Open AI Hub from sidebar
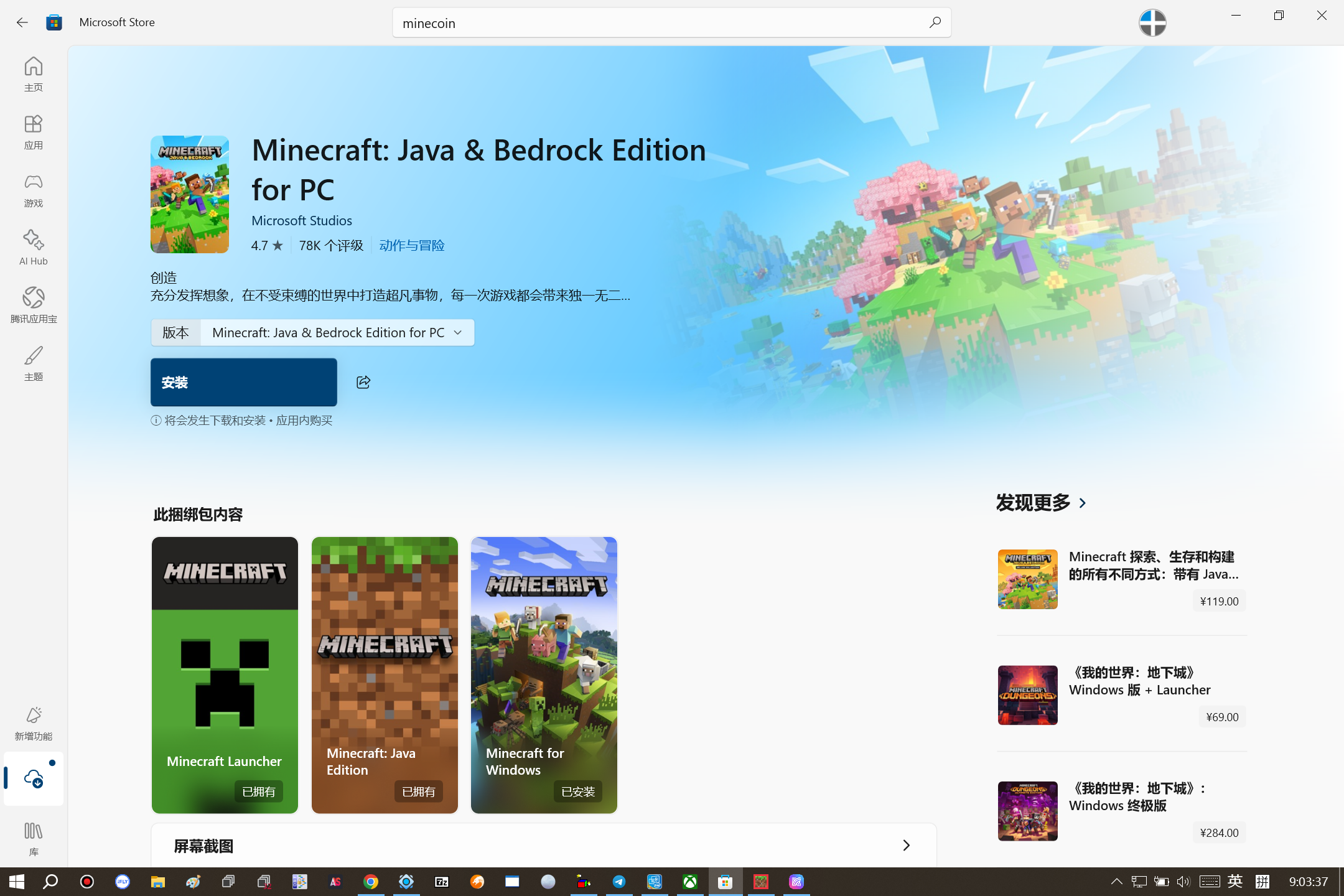 coord(34,247)
